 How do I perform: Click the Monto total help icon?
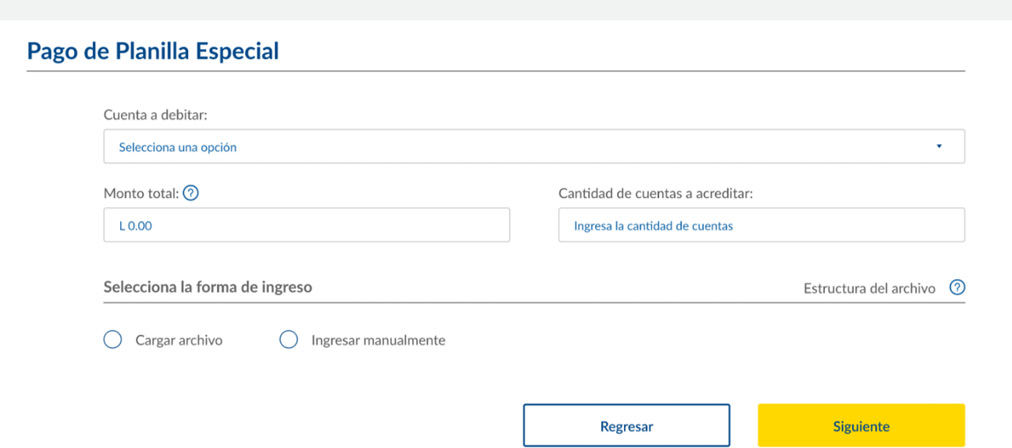pos(191,193)
